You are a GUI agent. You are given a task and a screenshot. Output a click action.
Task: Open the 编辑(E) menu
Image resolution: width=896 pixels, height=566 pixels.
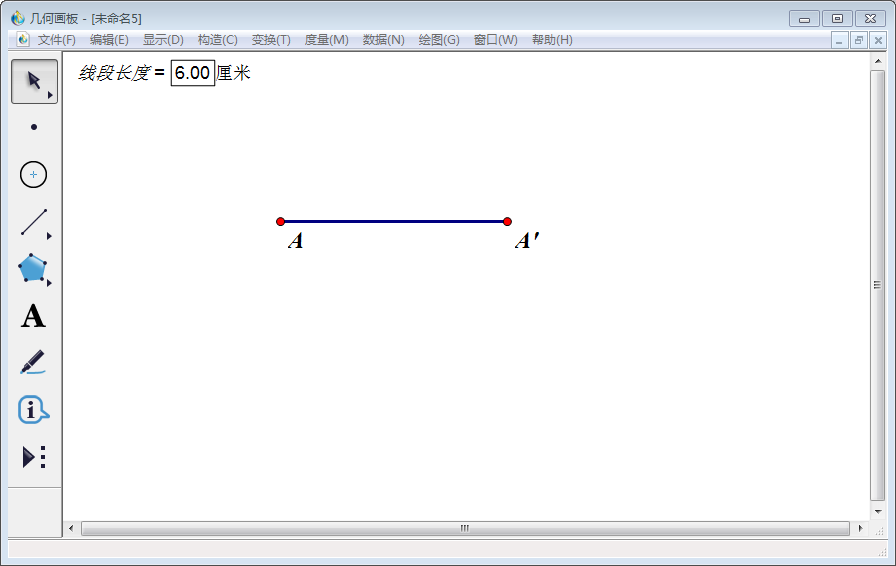[x=109, y=40]
